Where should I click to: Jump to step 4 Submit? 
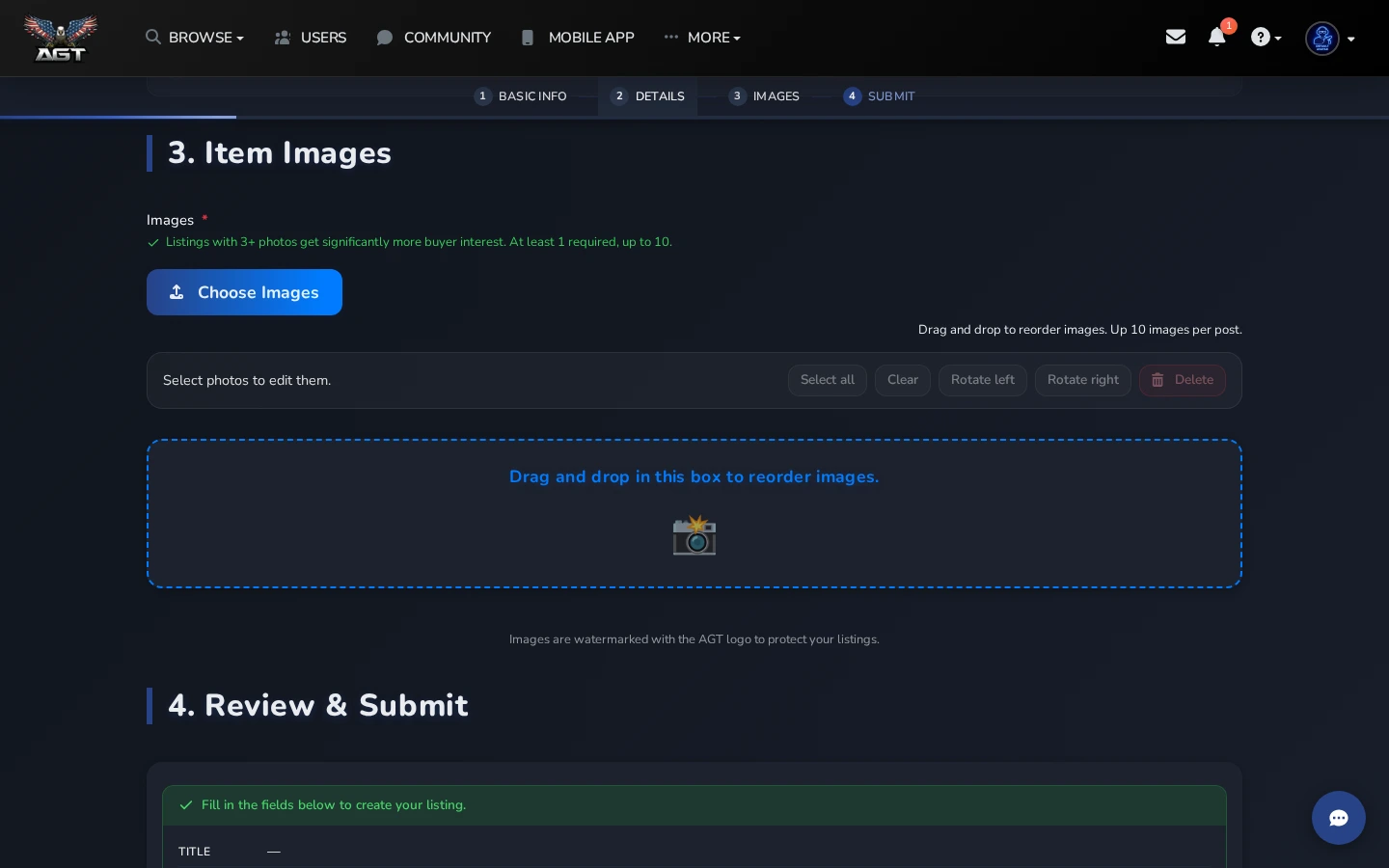click(880, 96)
